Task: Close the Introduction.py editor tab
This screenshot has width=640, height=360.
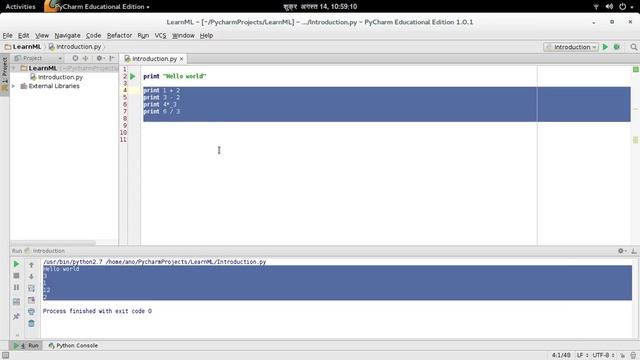Action: [x=182, y=59]
